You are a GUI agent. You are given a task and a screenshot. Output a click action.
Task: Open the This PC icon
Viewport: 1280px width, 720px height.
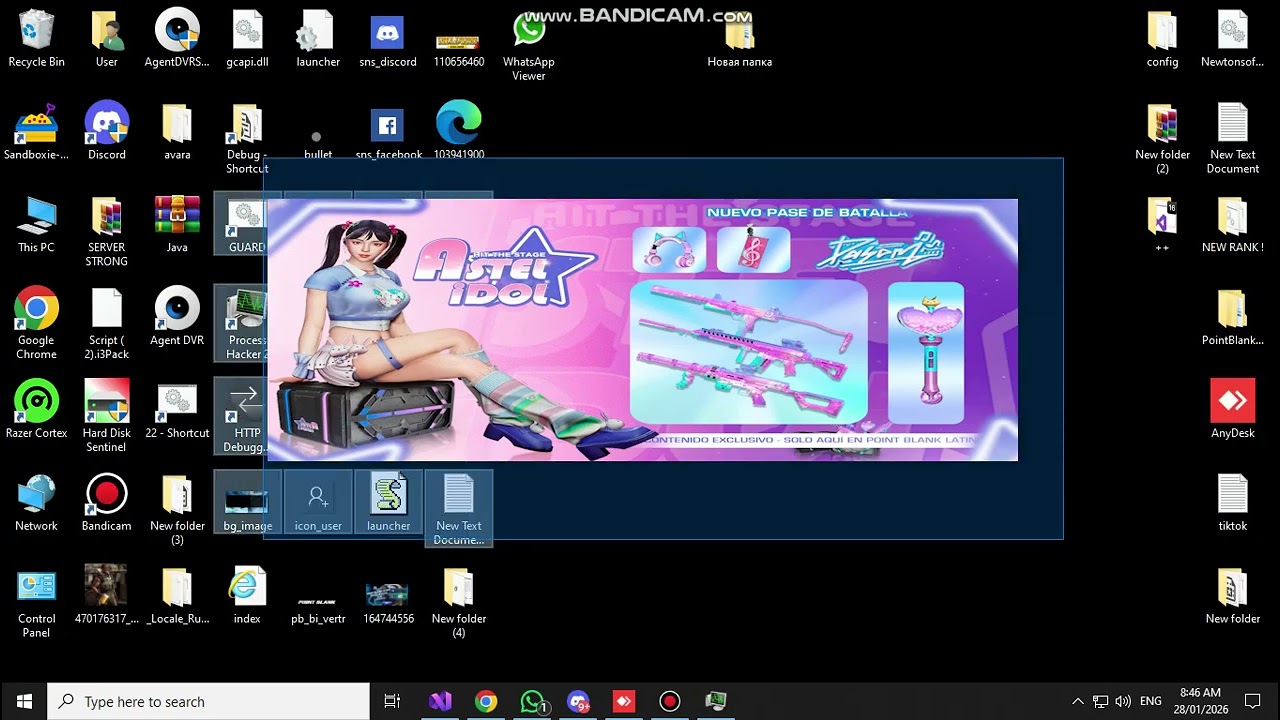coord(36,226)
